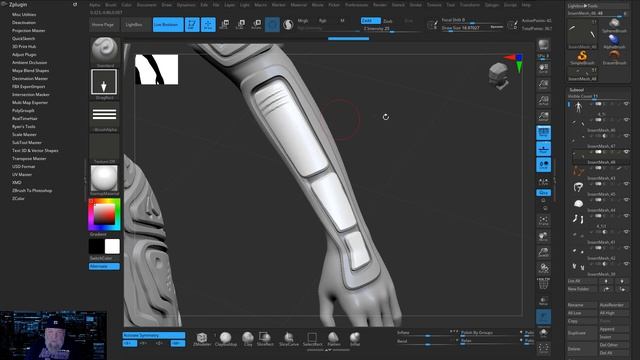Open the Document menu
The height and width of the screenshot is (360, 640).
point(147,5)
